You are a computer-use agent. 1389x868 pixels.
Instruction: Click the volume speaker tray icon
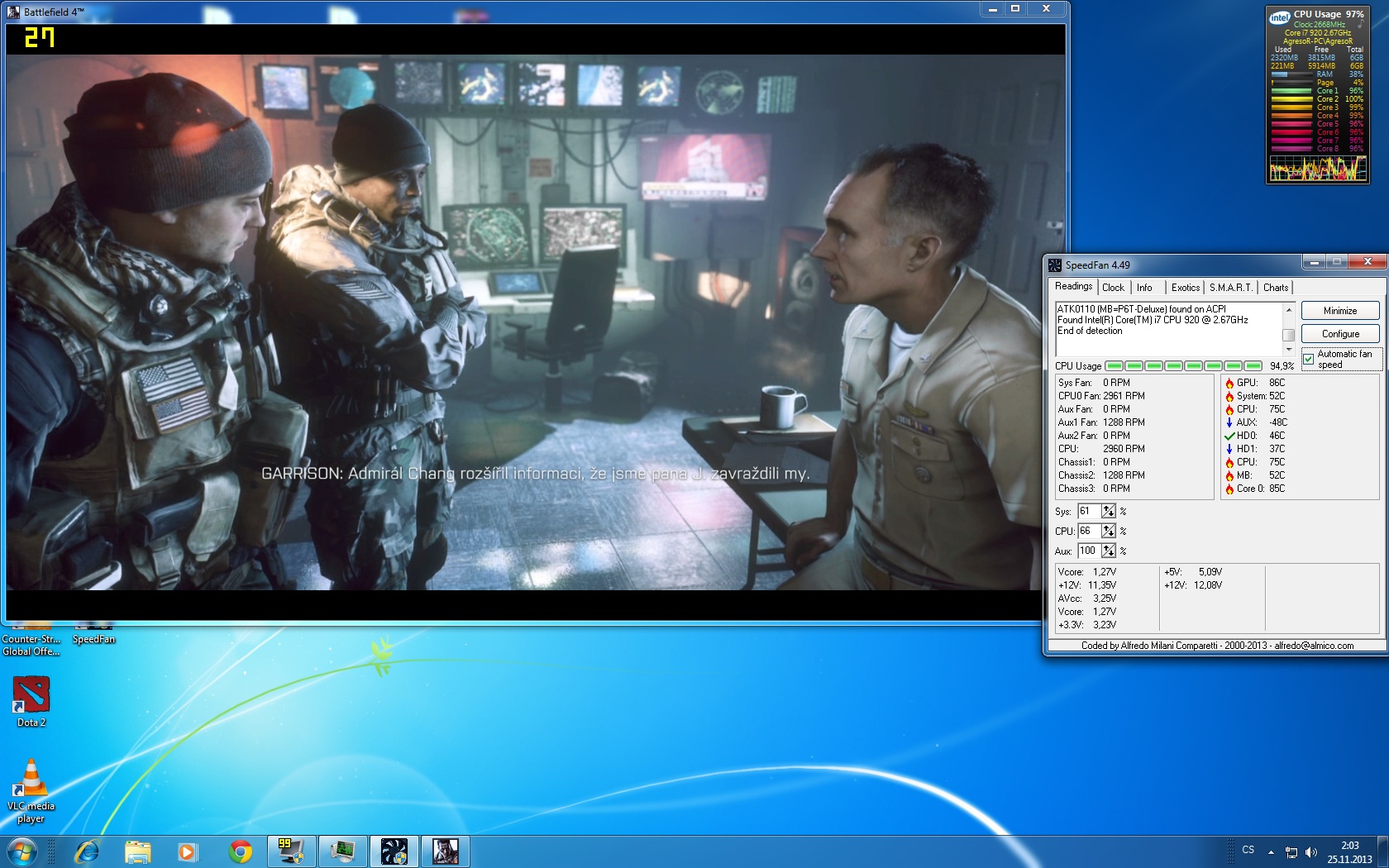(1310, 851)
